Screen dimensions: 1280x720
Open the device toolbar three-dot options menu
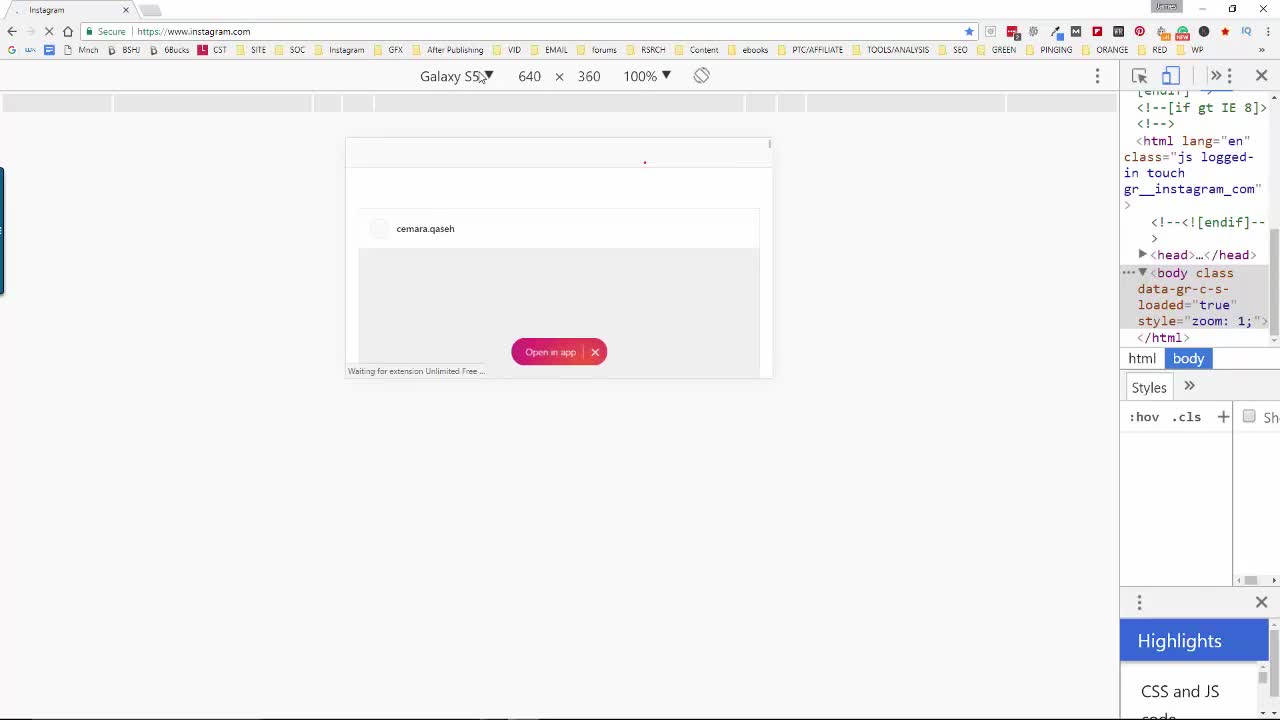point(1097,76)
